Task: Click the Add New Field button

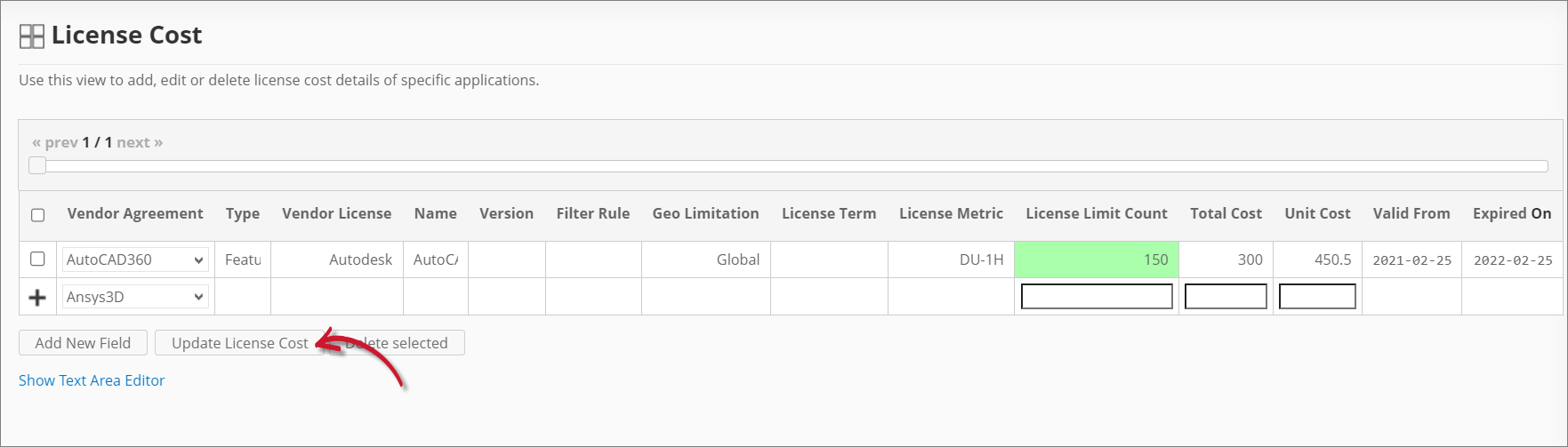Action: [x=83, y=343]
